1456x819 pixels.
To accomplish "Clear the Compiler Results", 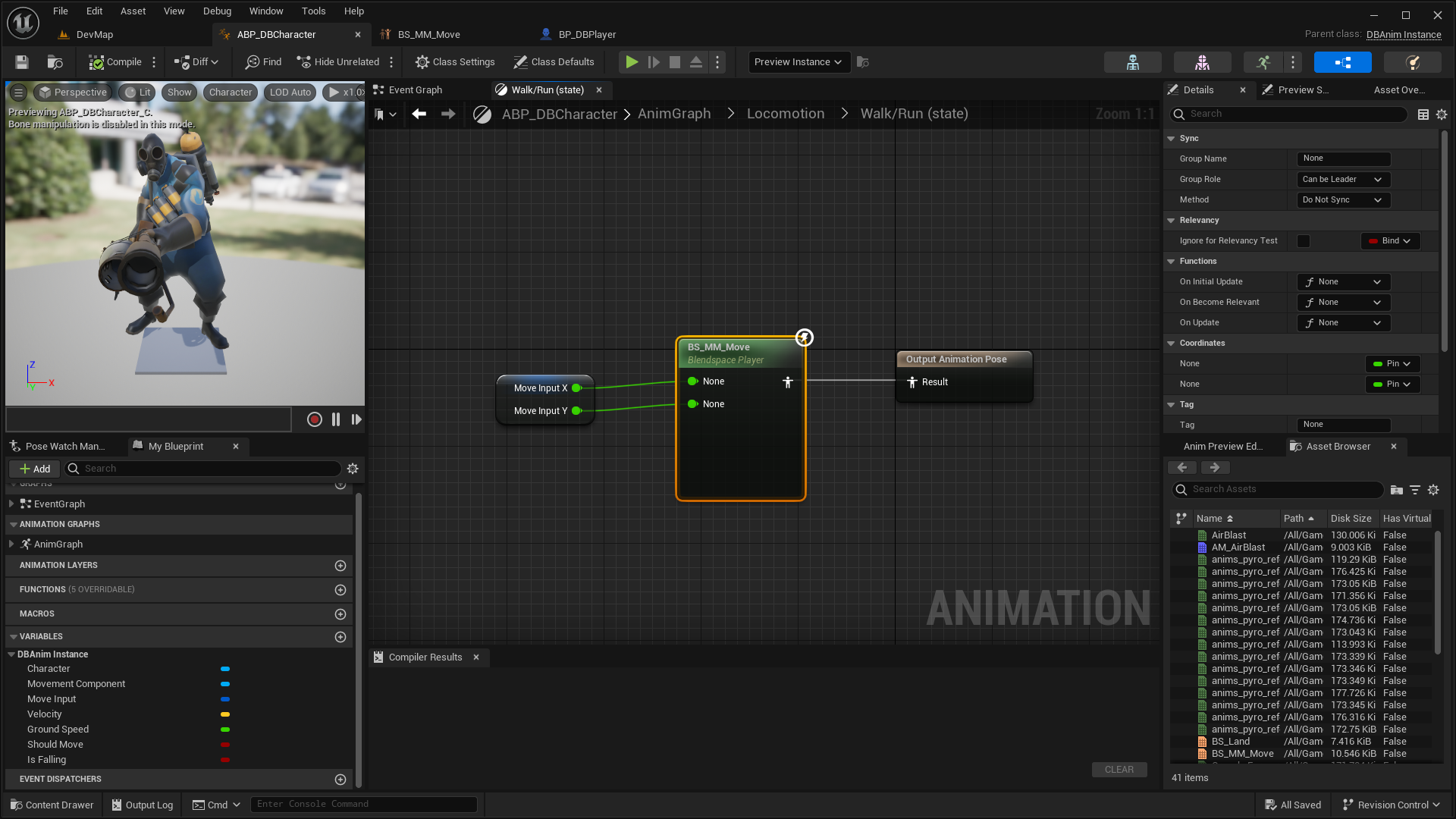I will pyautogui.click(x=1119, y=770).
